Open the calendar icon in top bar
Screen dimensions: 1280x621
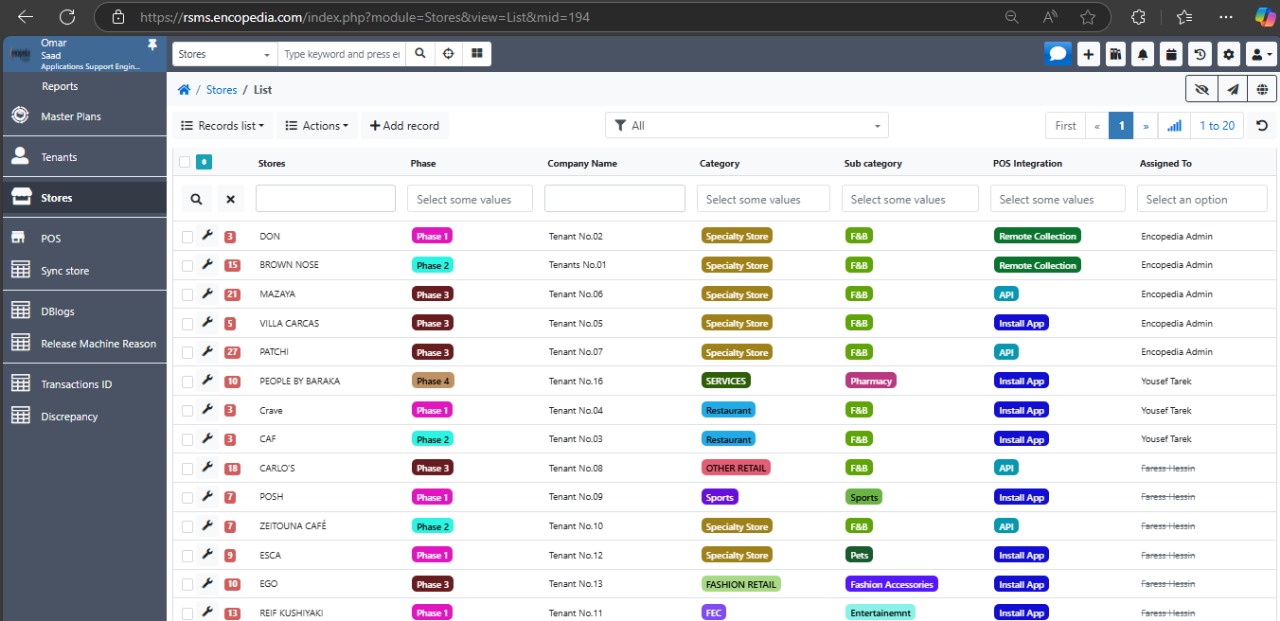coord(1171,54)
